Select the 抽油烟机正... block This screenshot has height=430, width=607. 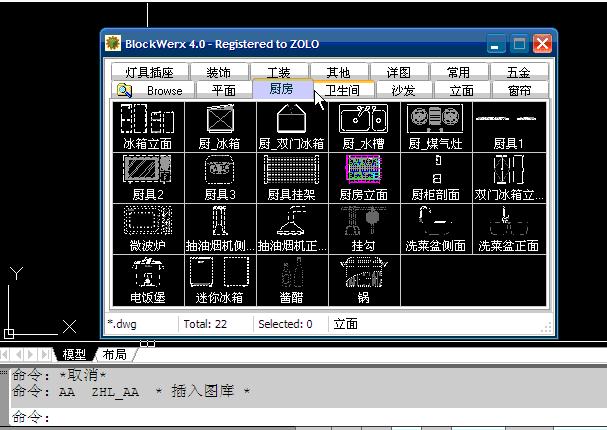pyautogui.click(x=292, y=229)
